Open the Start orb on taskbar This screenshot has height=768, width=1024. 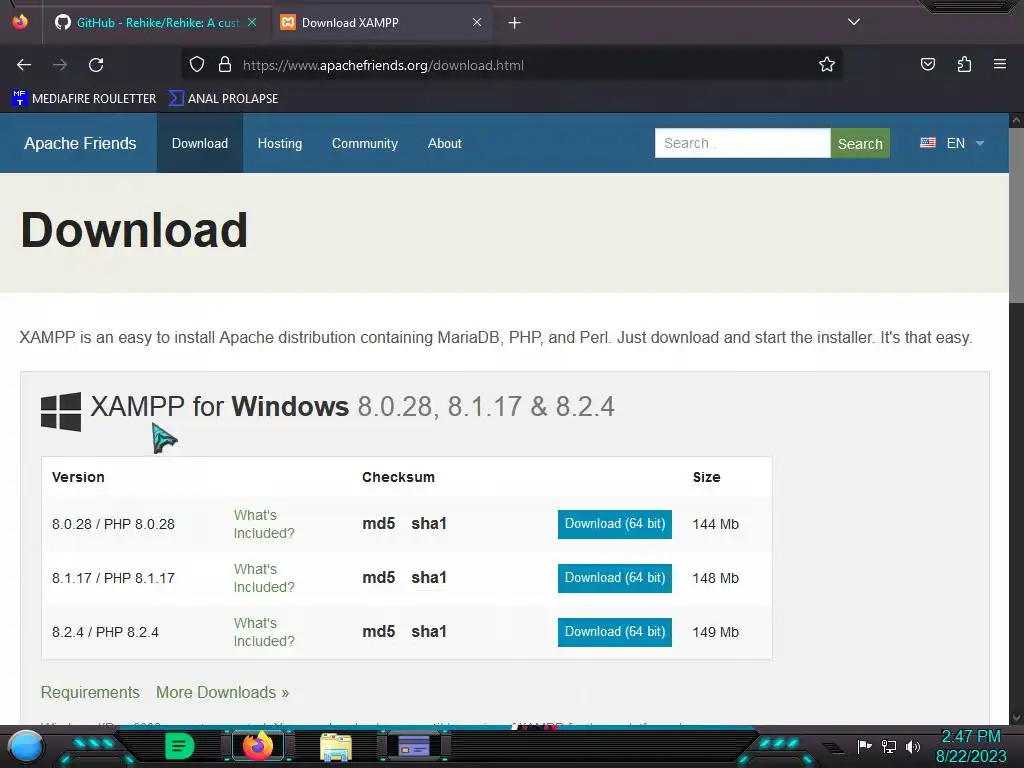pyautogui.click(x=26, y=746)
